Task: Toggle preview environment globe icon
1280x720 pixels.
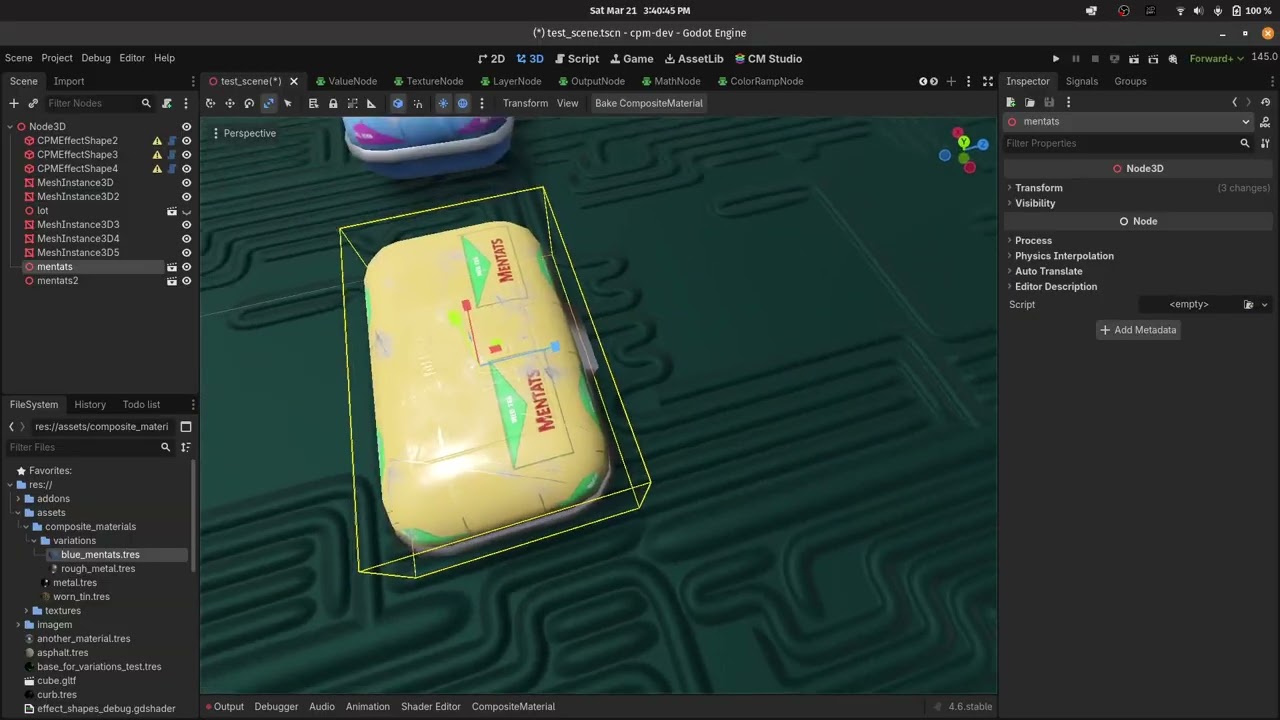Action: tap(462, 103)
